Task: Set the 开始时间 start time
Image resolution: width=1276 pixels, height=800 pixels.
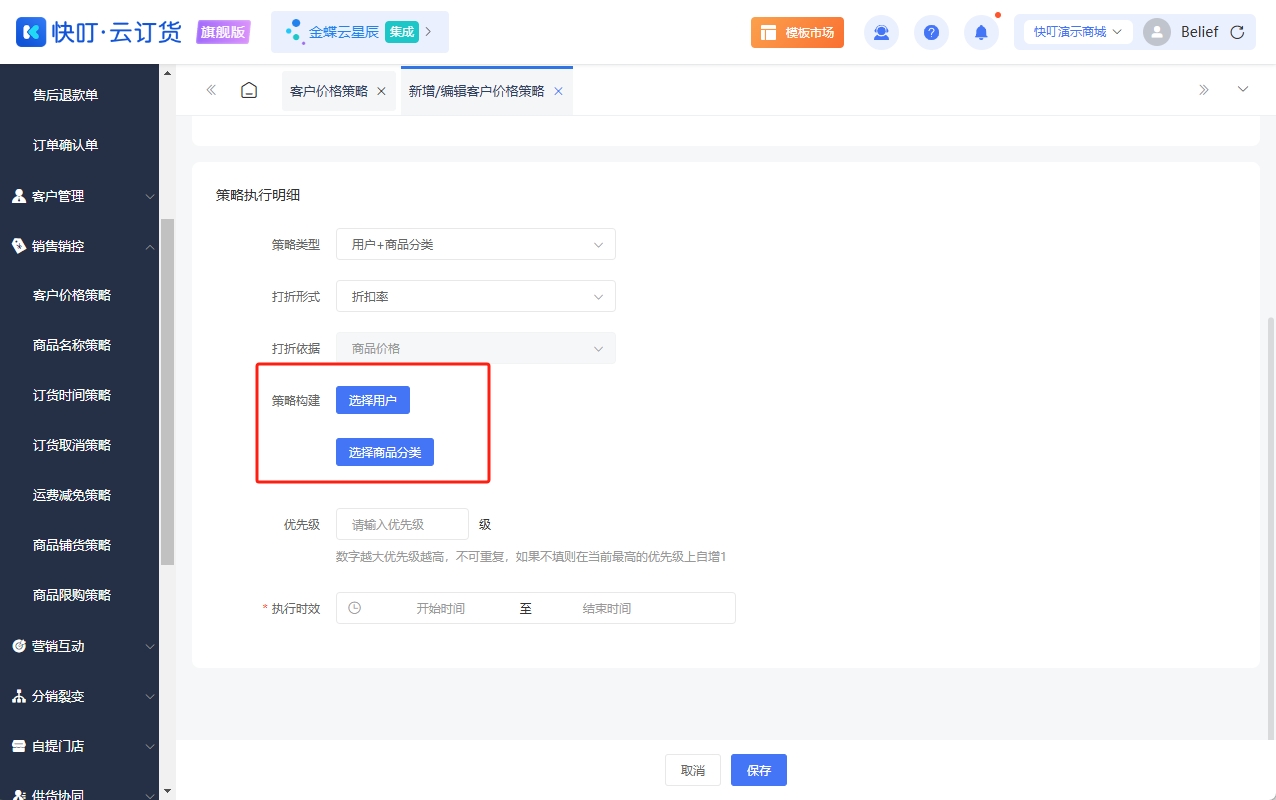Action: [441, 608]
